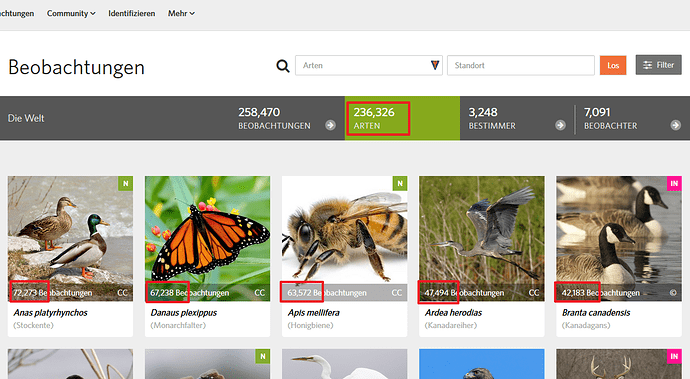Click the green N badge on Honigbiene card
The width and height of the screenshot is (690, 379).
pos(400,184)
